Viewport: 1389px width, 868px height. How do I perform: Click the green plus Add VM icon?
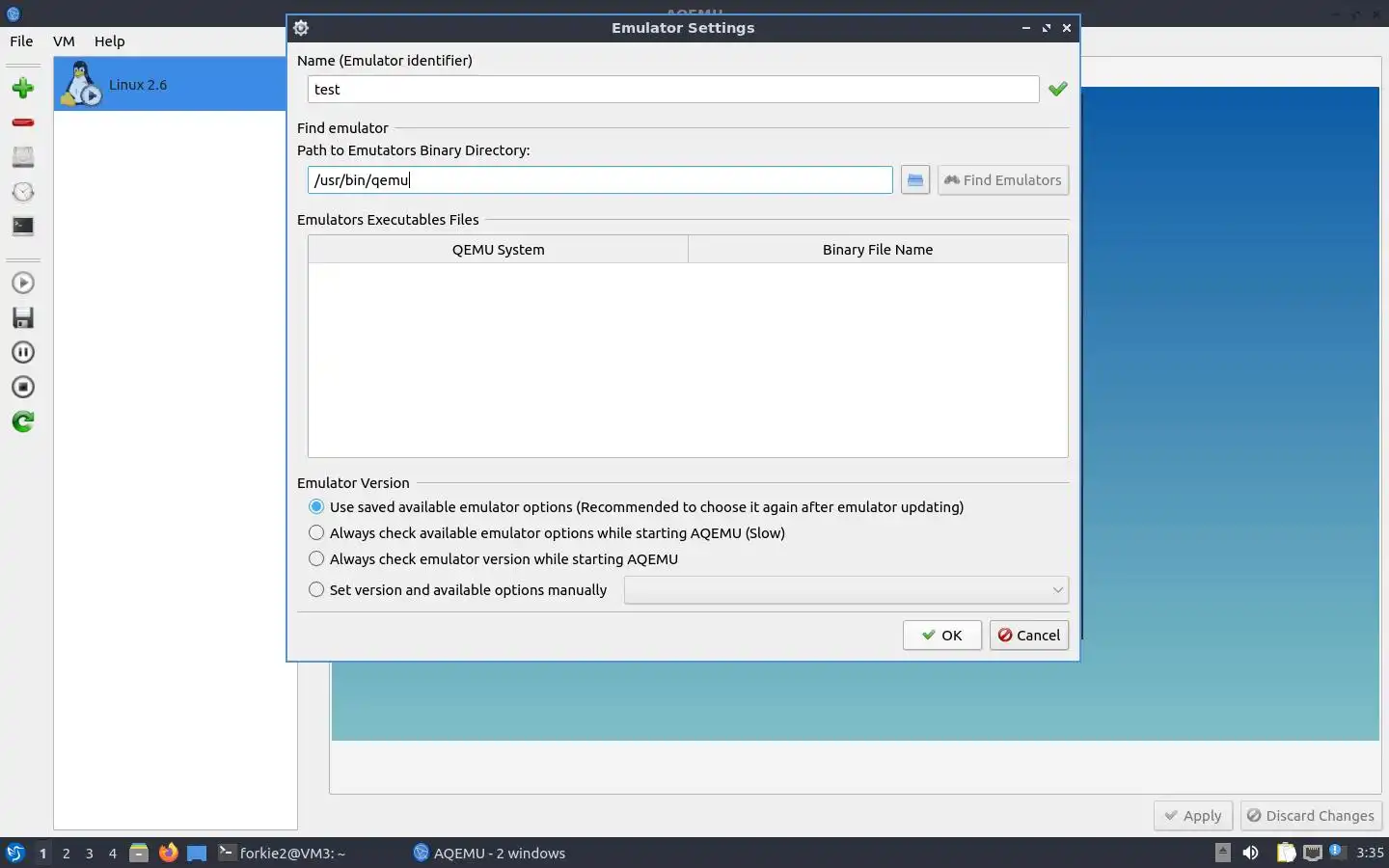tap(23, 88)
